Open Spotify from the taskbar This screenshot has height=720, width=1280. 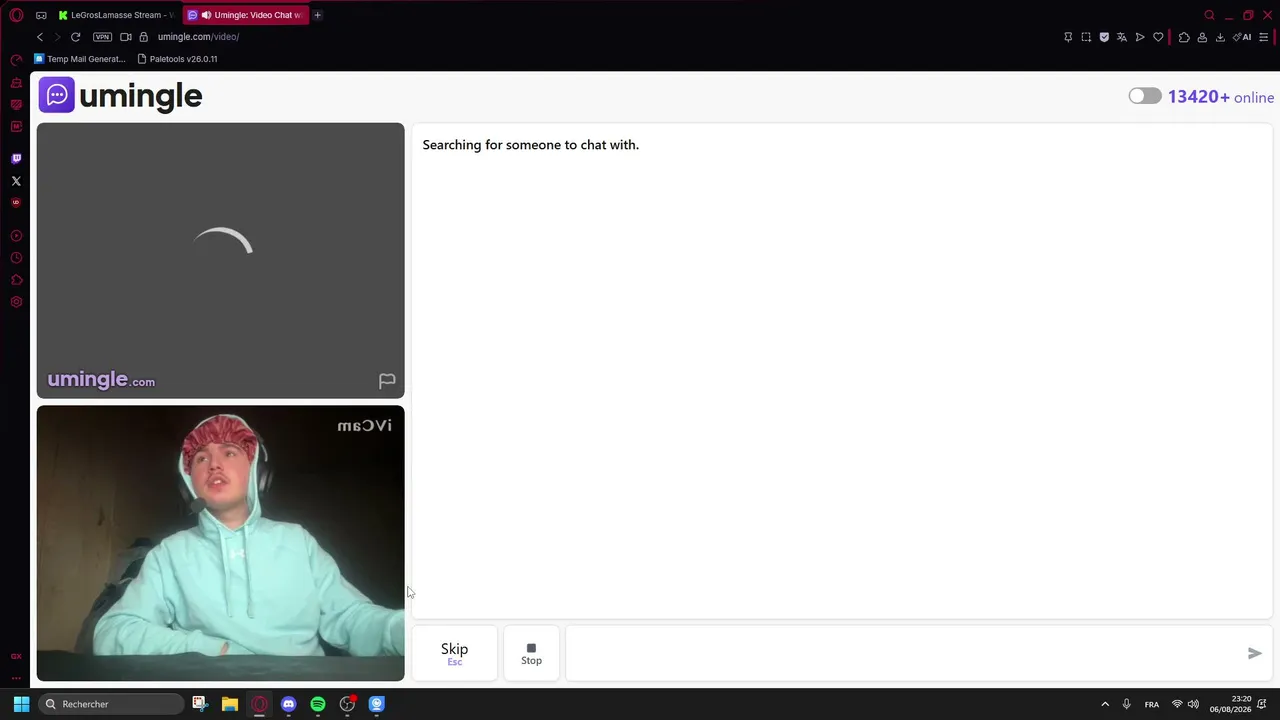318,704
